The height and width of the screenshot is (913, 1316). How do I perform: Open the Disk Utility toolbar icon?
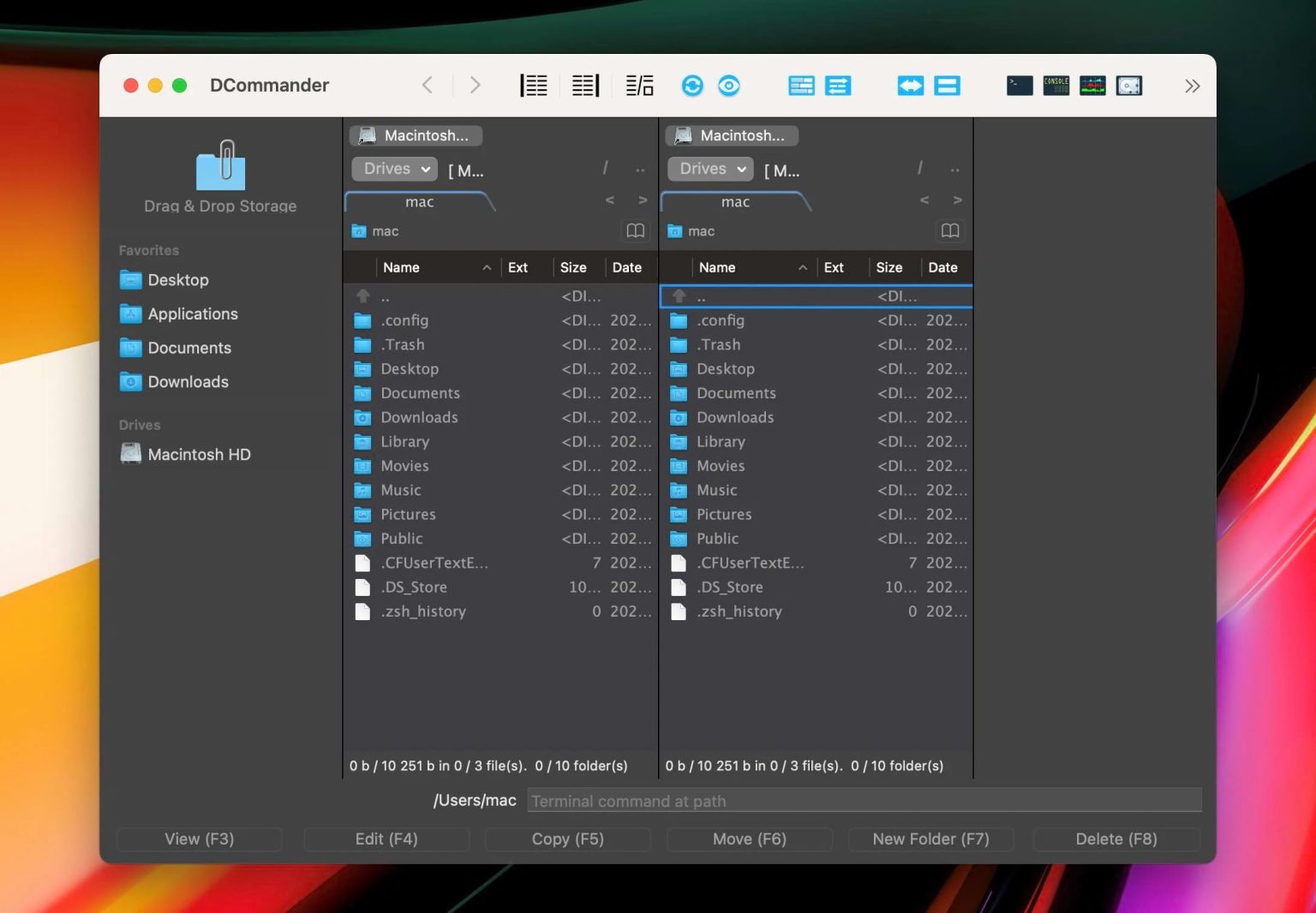(x=1128, y=86)
